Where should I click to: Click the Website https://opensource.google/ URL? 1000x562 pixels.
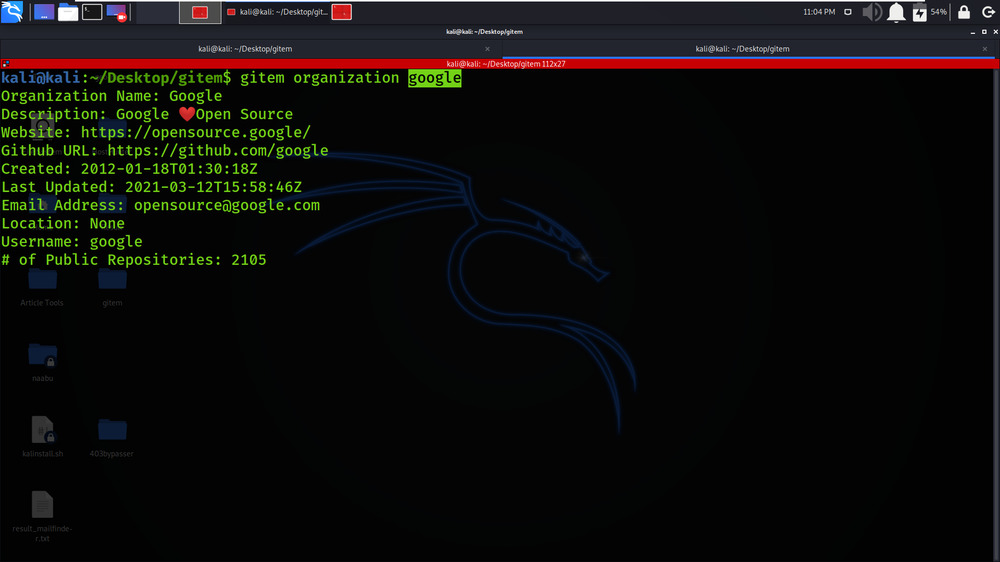click(195, 132)
